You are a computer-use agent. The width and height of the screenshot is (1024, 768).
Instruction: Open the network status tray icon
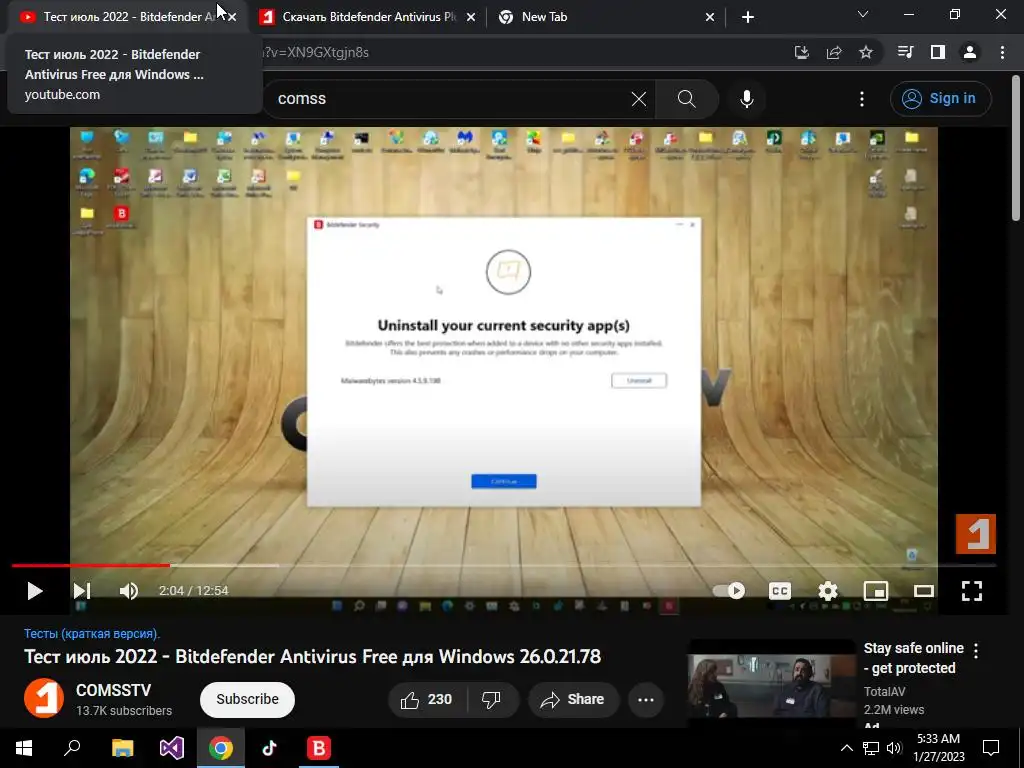(871, 748)
